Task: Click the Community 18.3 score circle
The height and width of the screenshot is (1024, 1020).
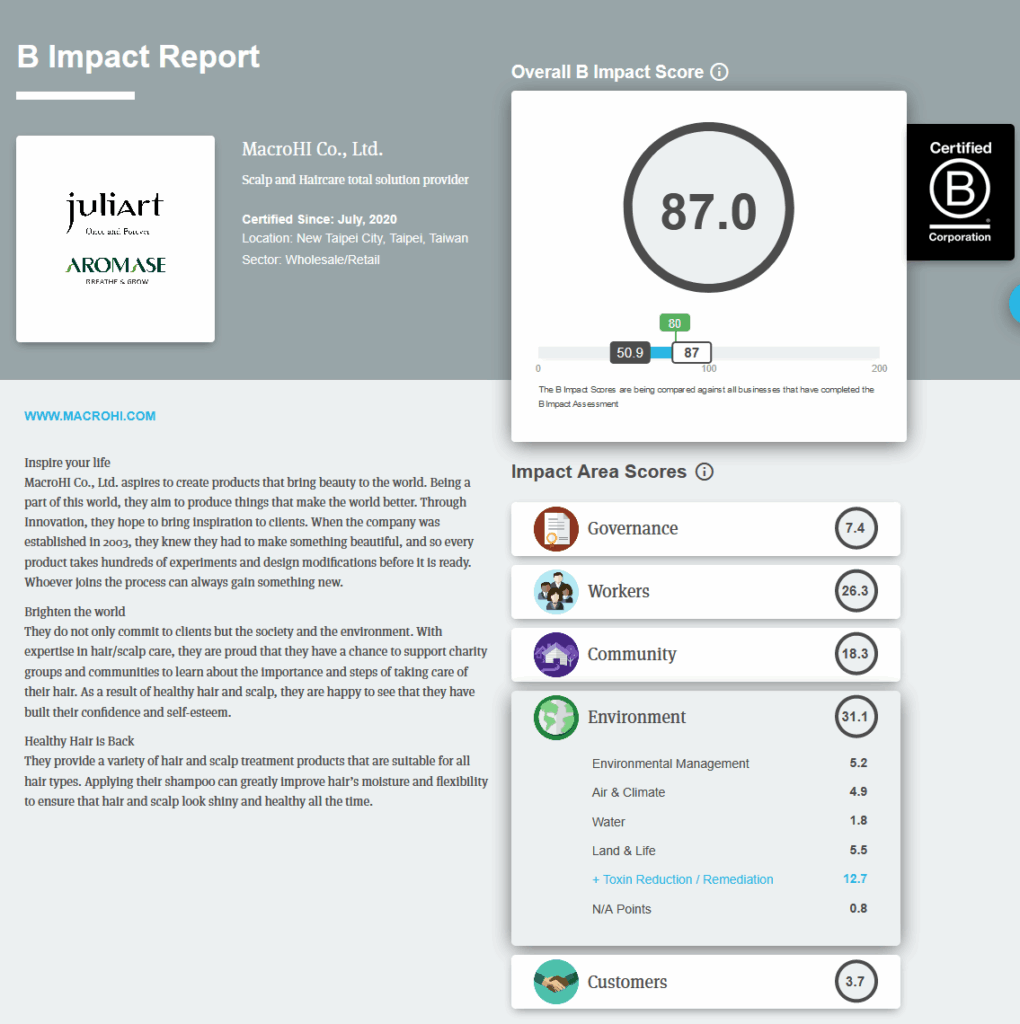Action: [x=855, y=654]
